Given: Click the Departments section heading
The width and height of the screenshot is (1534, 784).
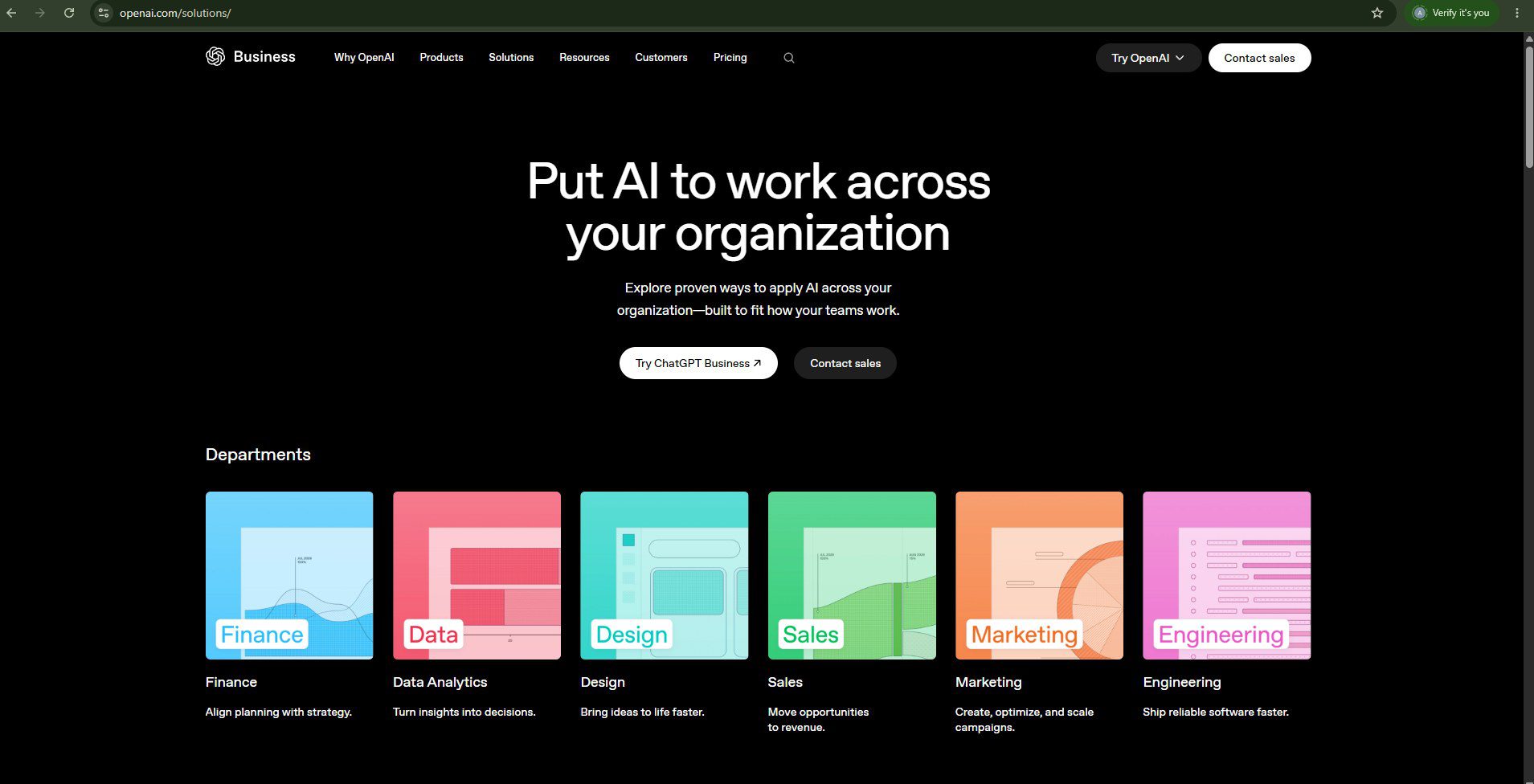Looking at the screenshot, I should coord(258,455).
